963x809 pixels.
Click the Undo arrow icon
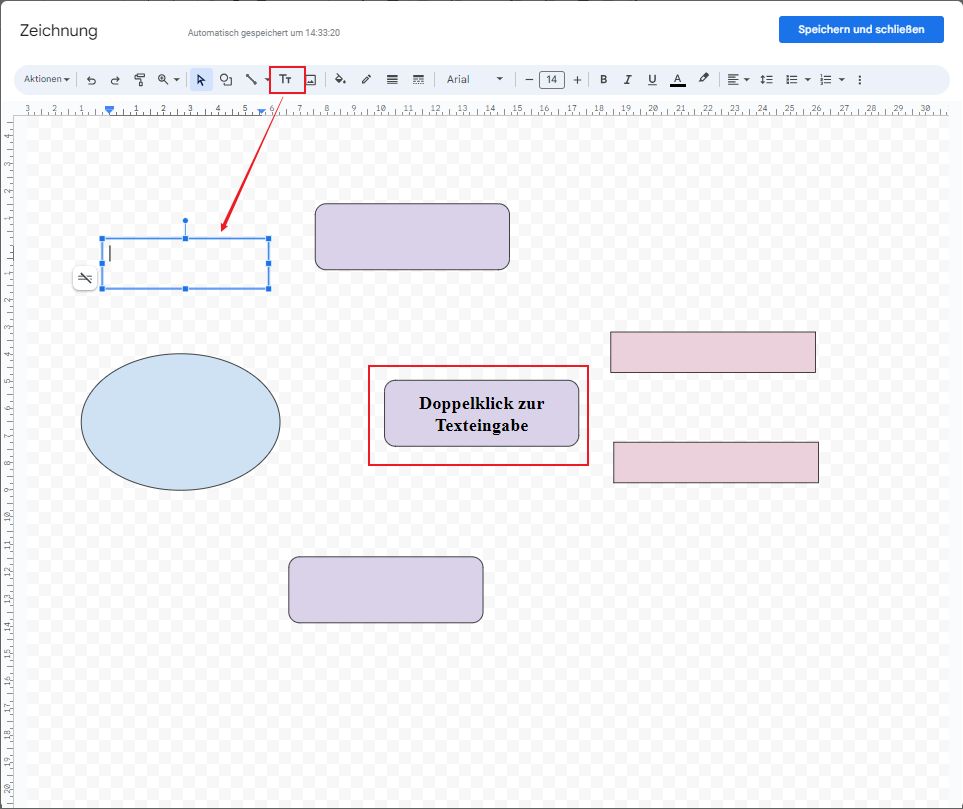point(91,80)
